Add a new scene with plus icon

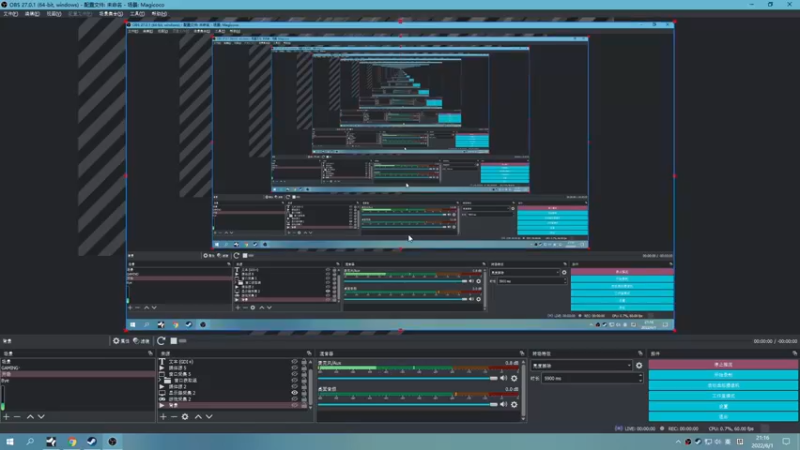tap(6, 416)
